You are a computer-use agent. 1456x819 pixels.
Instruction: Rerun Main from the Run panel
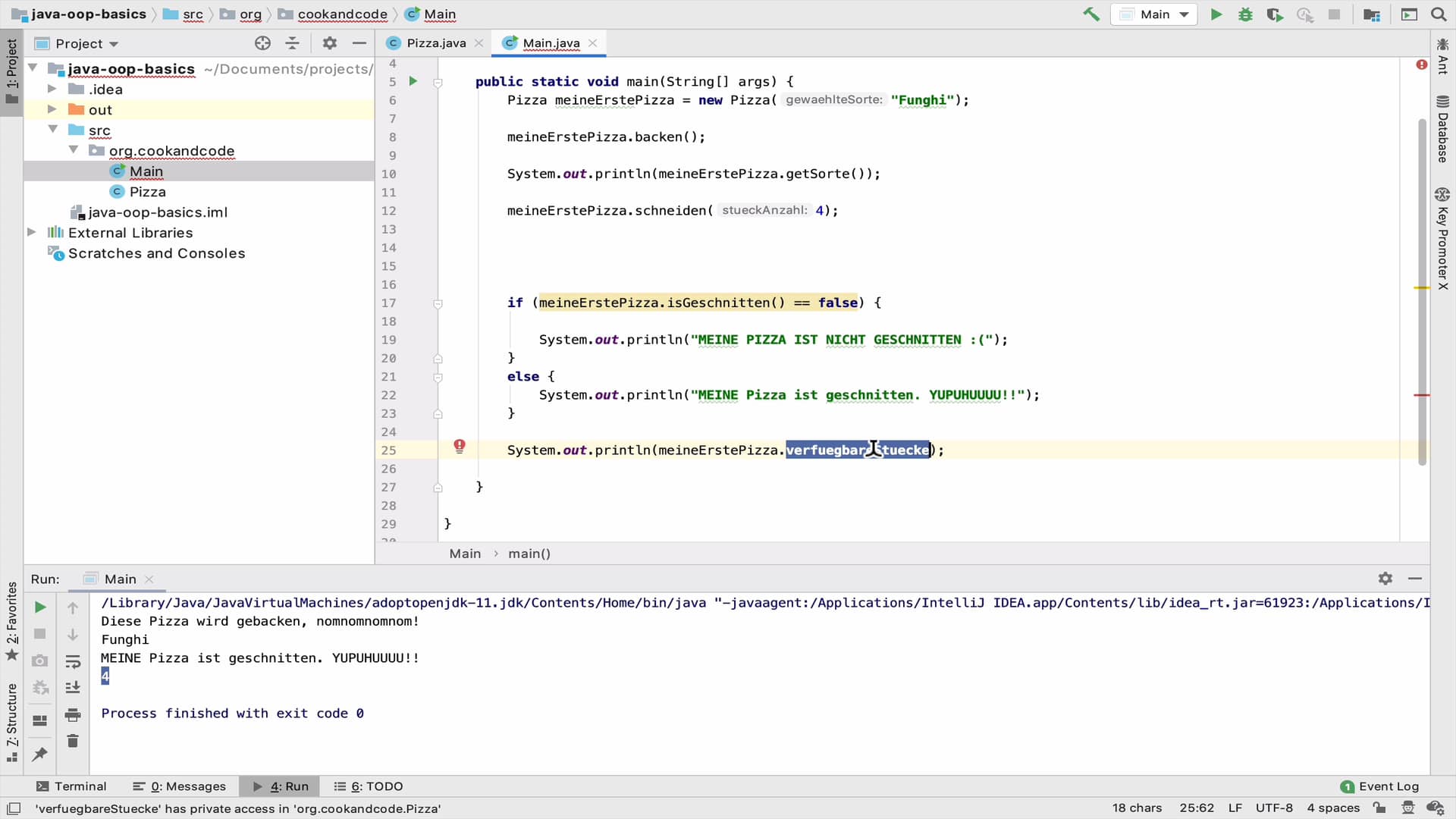(x=41, y=607)
